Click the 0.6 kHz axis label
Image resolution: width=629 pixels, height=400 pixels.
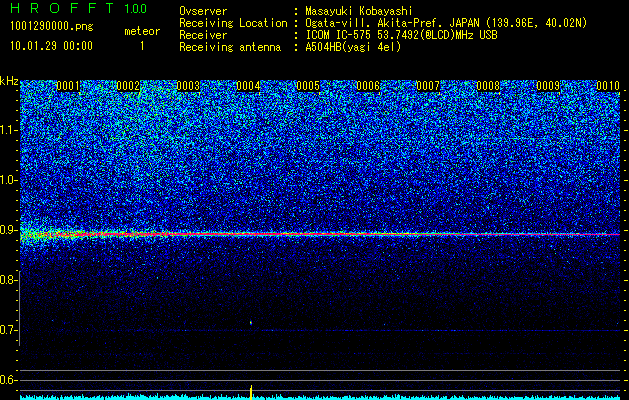tap(8, 380)
